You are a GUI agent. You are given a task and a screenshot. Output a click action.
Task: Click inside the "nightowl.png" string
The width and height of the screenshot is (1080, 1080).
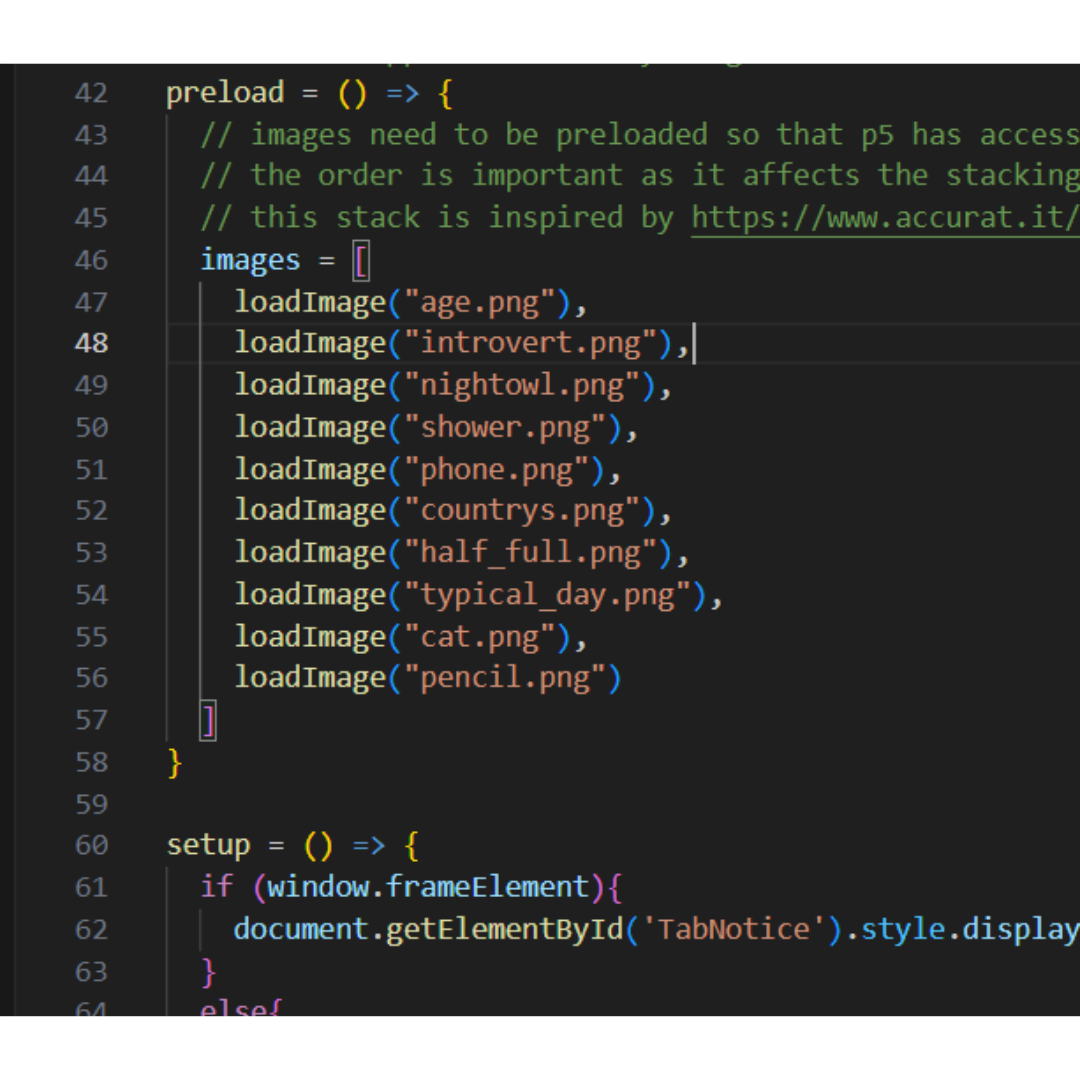click(520, 385)
